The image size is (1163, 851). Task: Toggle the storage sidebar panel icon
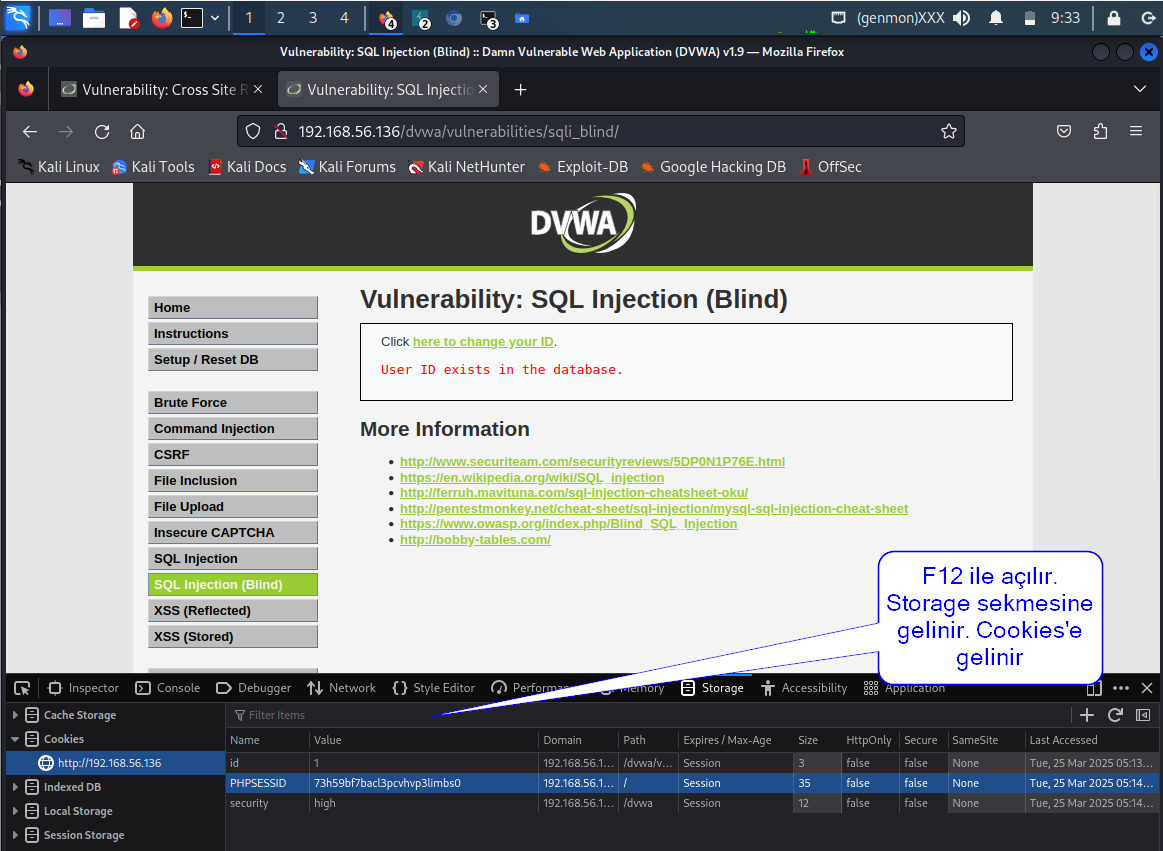coord(1143,715)
